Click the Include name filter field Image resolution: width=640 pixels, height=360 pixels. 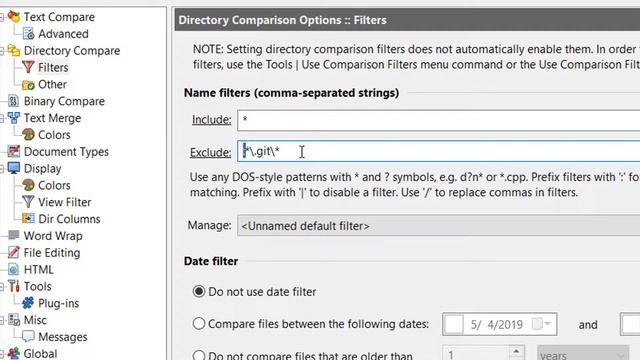[438, 120]
